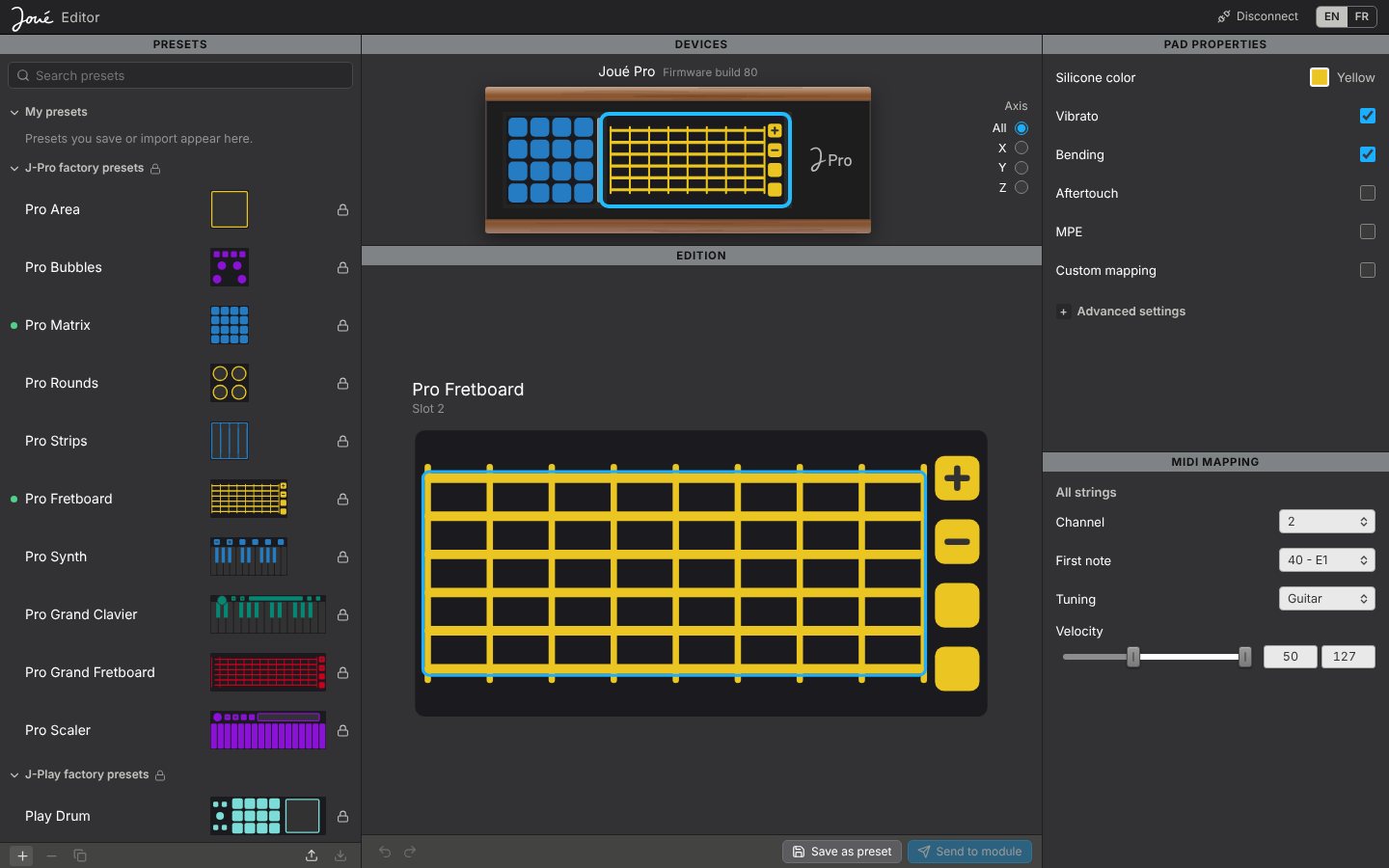Select the Pro Grand Clavier preset

click(180, 614)
